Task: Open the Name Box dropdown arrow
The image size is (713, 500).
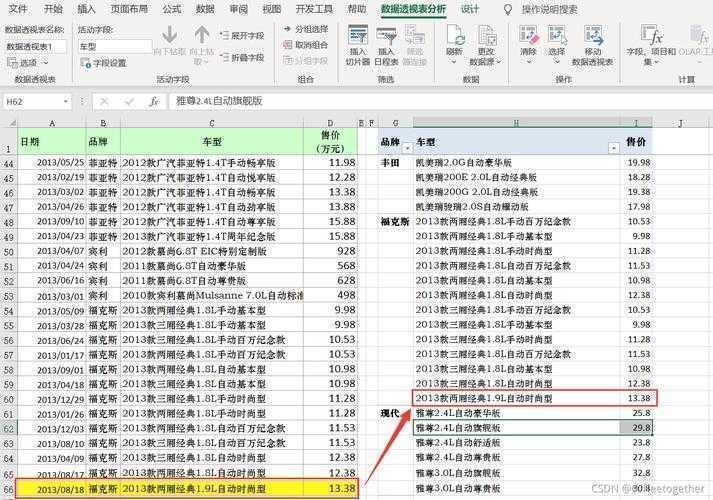Action: (66, 101)
